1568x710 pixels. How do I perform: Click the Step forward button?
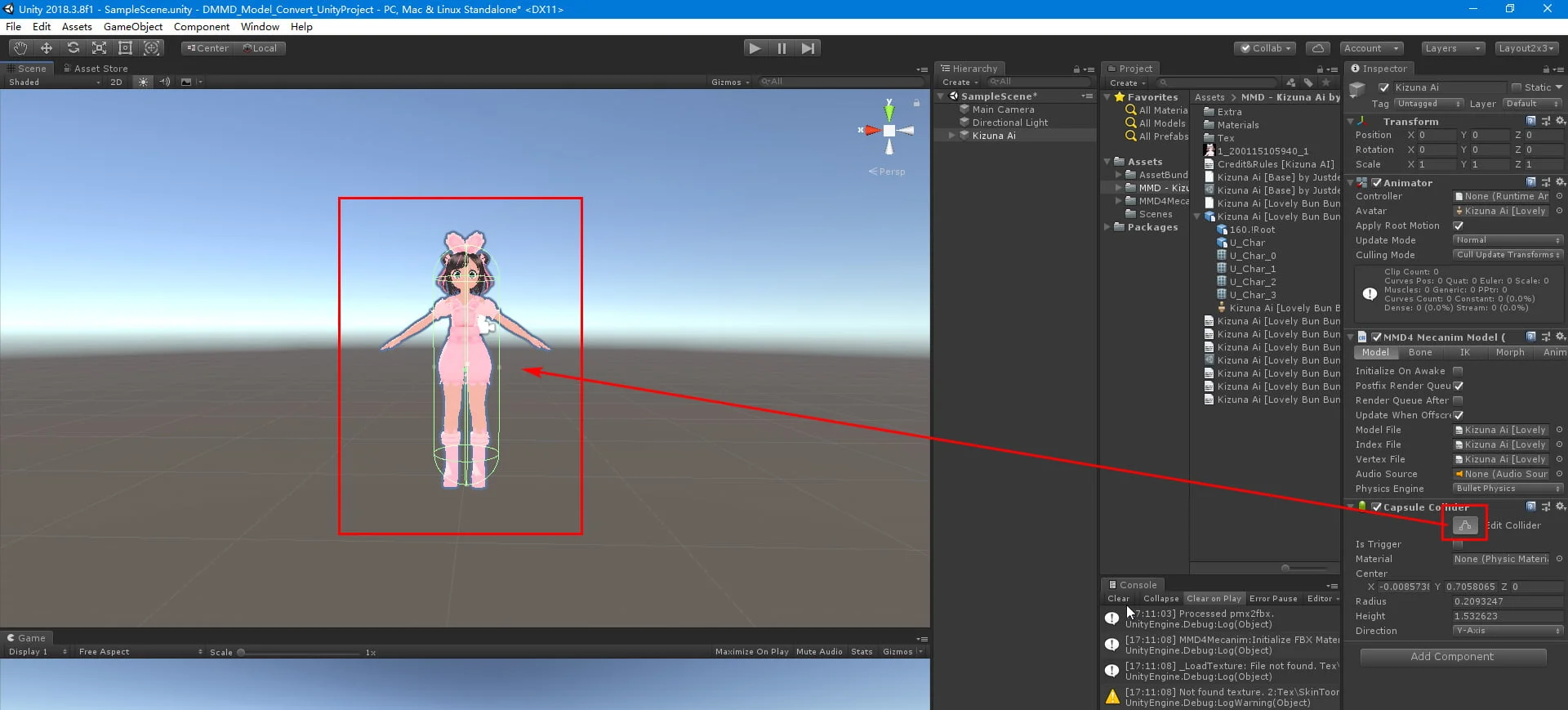(x=808, y=48)
